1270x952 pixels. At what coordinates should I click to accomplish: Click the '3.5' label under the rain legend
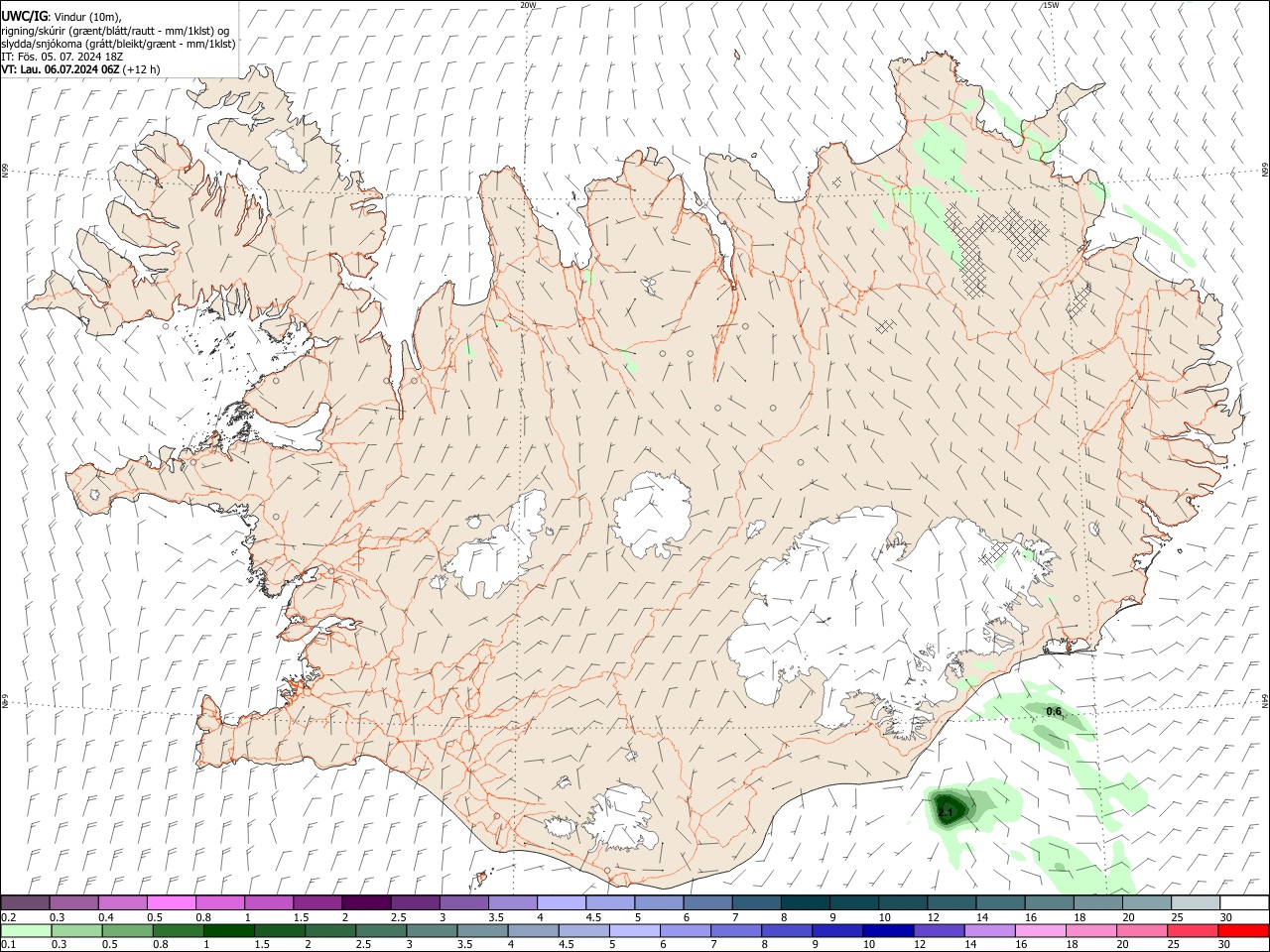click(464, 945)
